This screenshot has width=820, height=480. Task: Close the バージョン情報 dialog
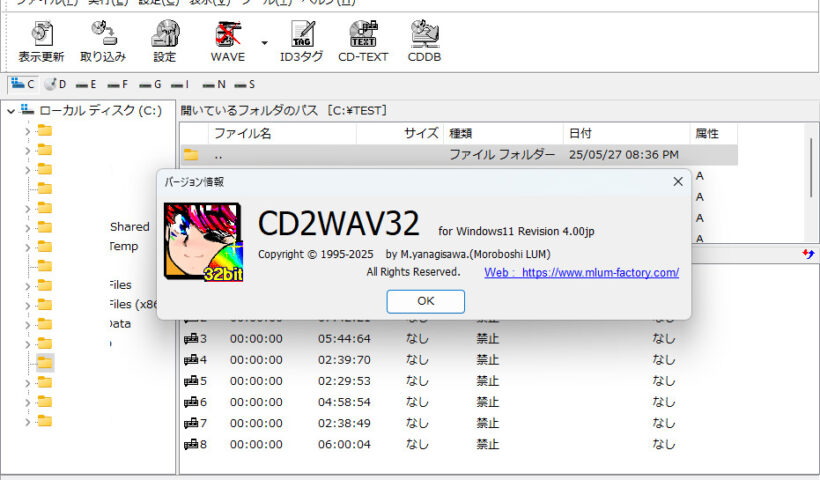tap(678, 181)
